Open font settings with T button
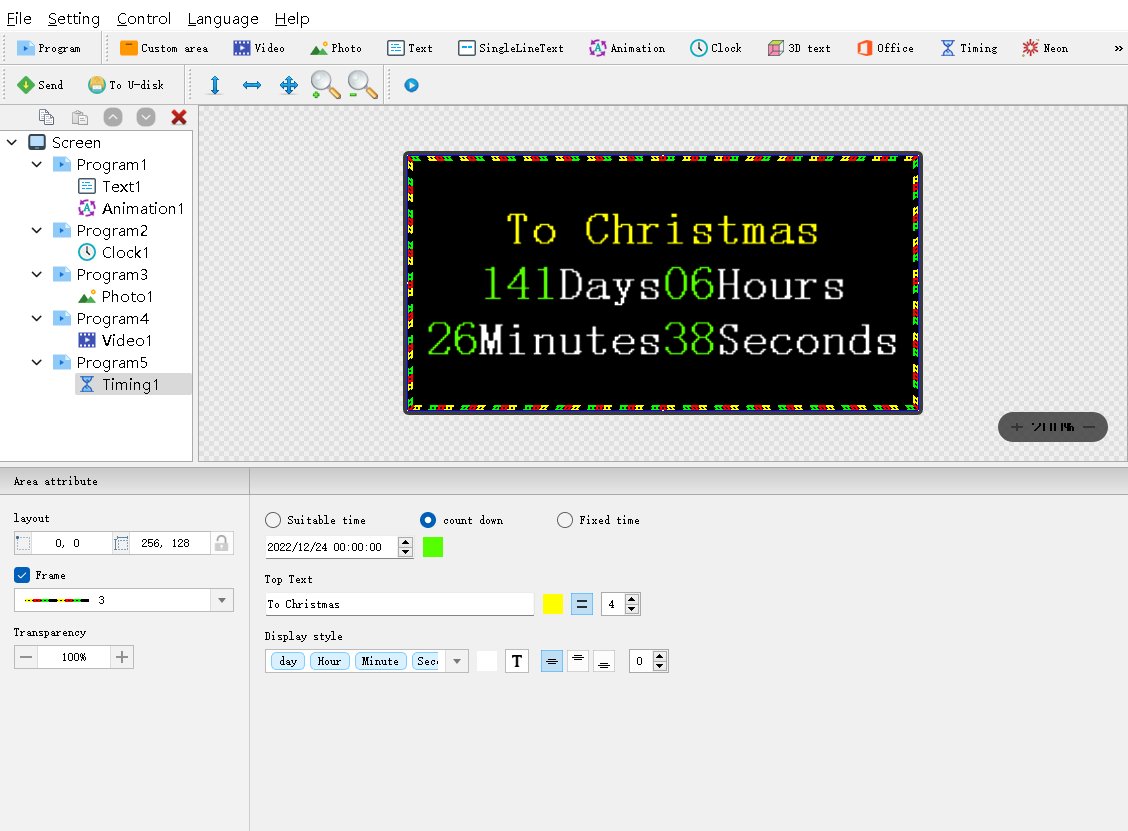The image size is (1128, 831). click(517, 661)
